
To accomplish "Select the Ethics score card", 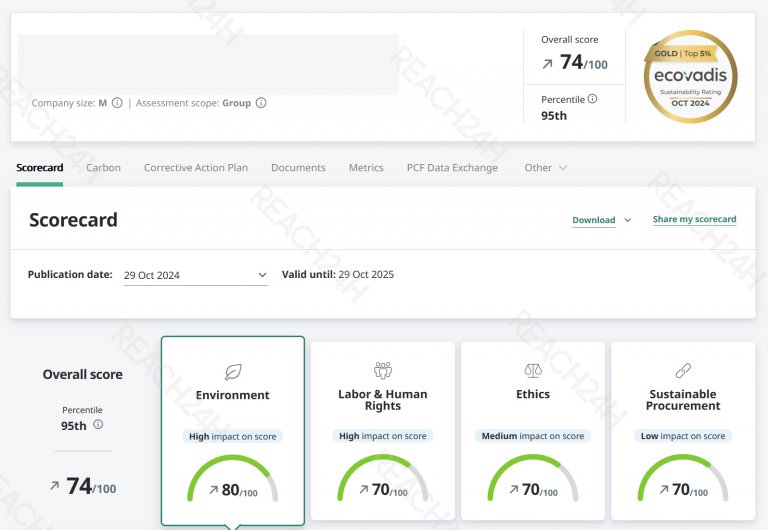I will click(533, 431).
